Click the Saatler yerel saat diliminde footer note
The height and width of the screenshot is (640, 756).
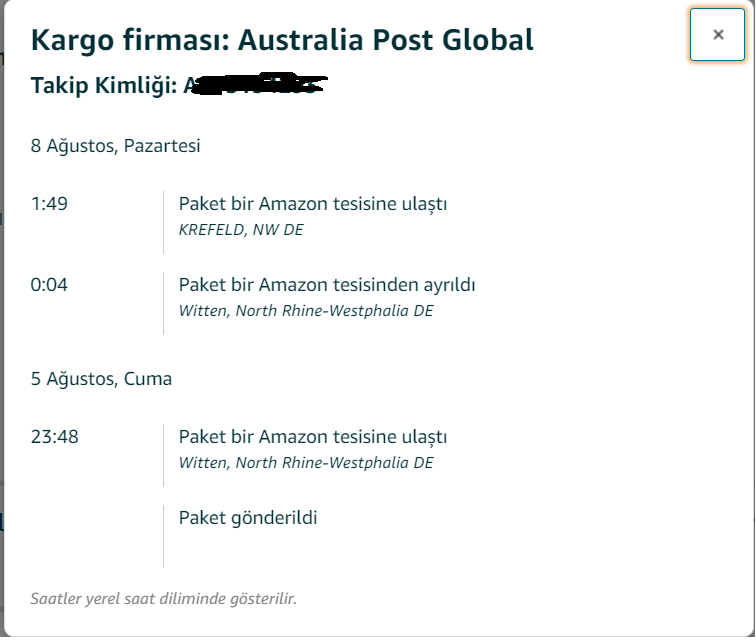(163, 599)
